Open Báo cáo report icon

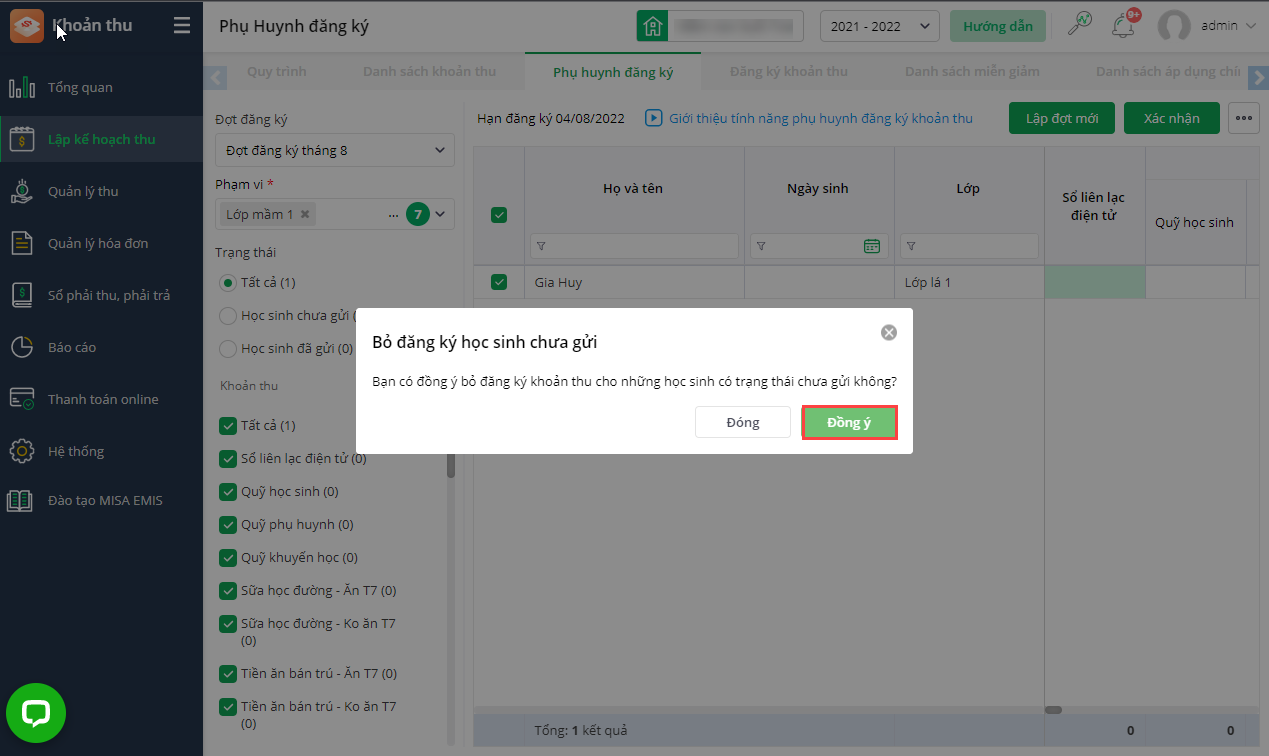22,348
